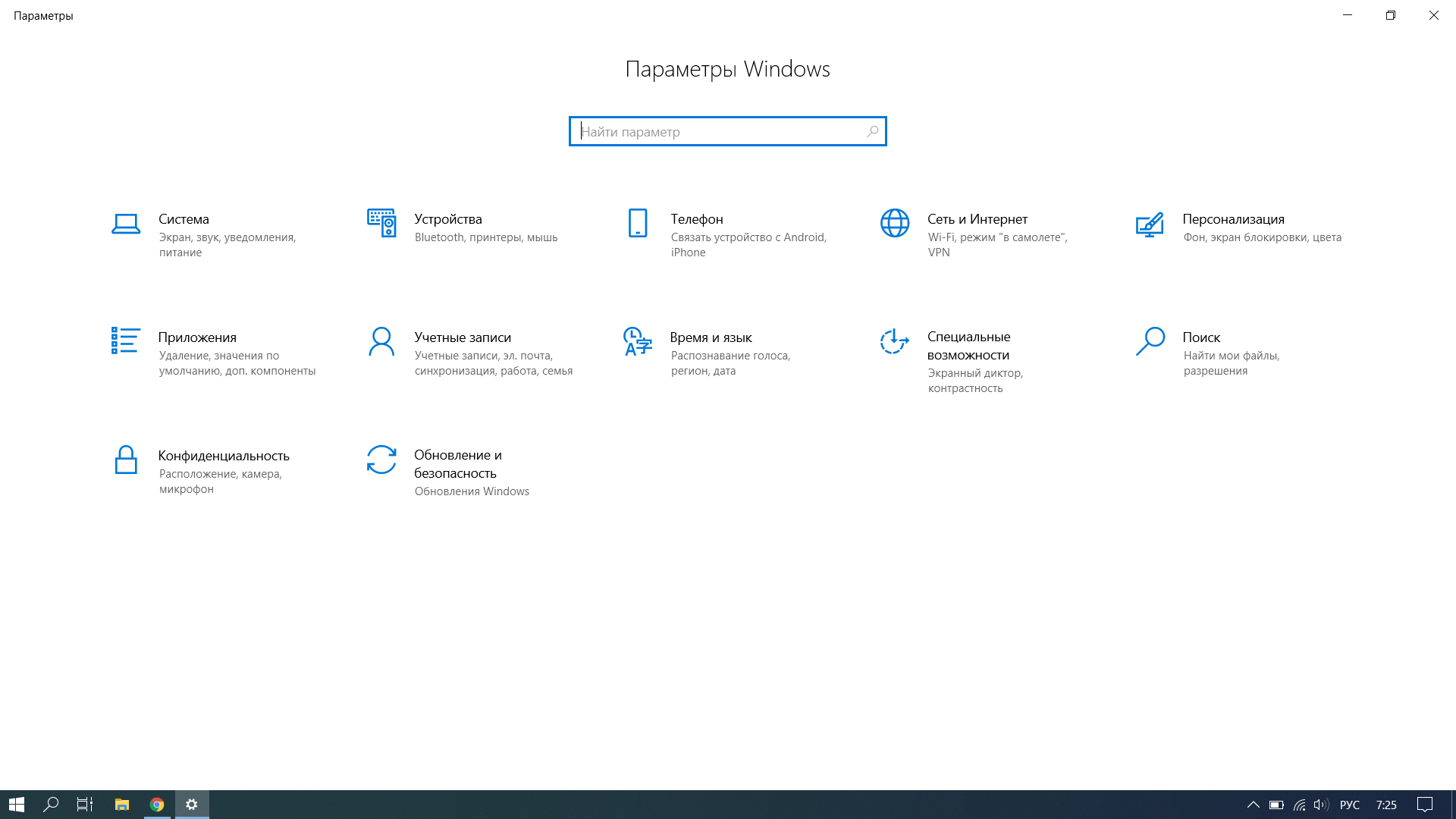This screenshot has width=1456, height=819.
Task: Click the 'Bluetooth, принтеры, мышь' description
Action: coord(486,237)
